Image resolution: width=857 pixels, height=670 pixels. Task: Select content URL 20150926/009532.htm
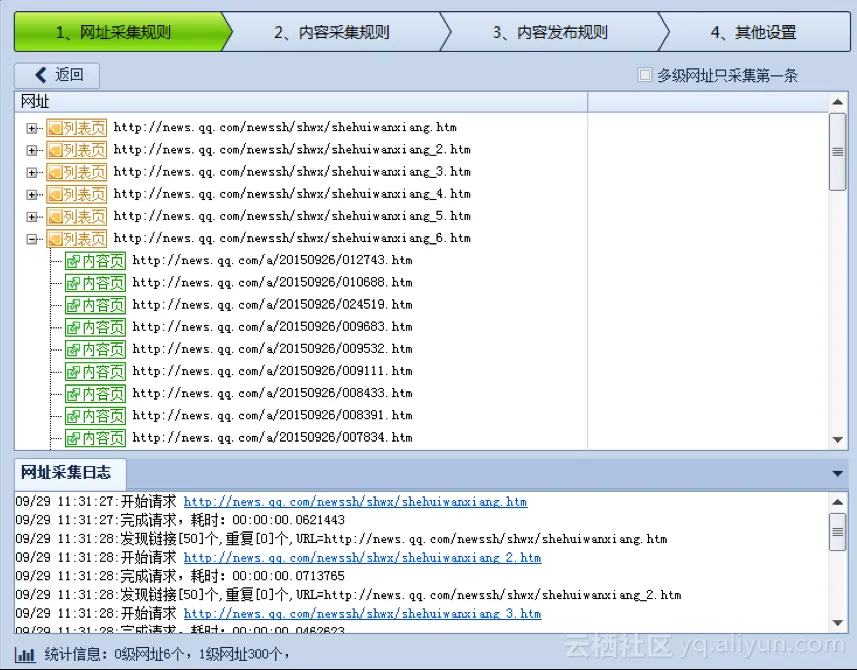point(272,349)
